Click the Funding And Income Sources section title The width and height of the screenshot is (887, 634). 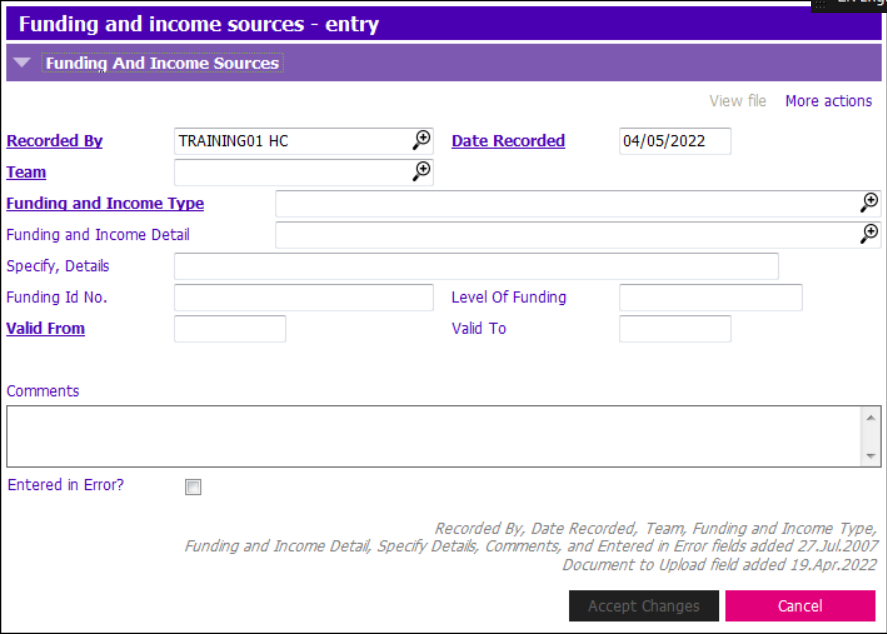tap(162, 63)
